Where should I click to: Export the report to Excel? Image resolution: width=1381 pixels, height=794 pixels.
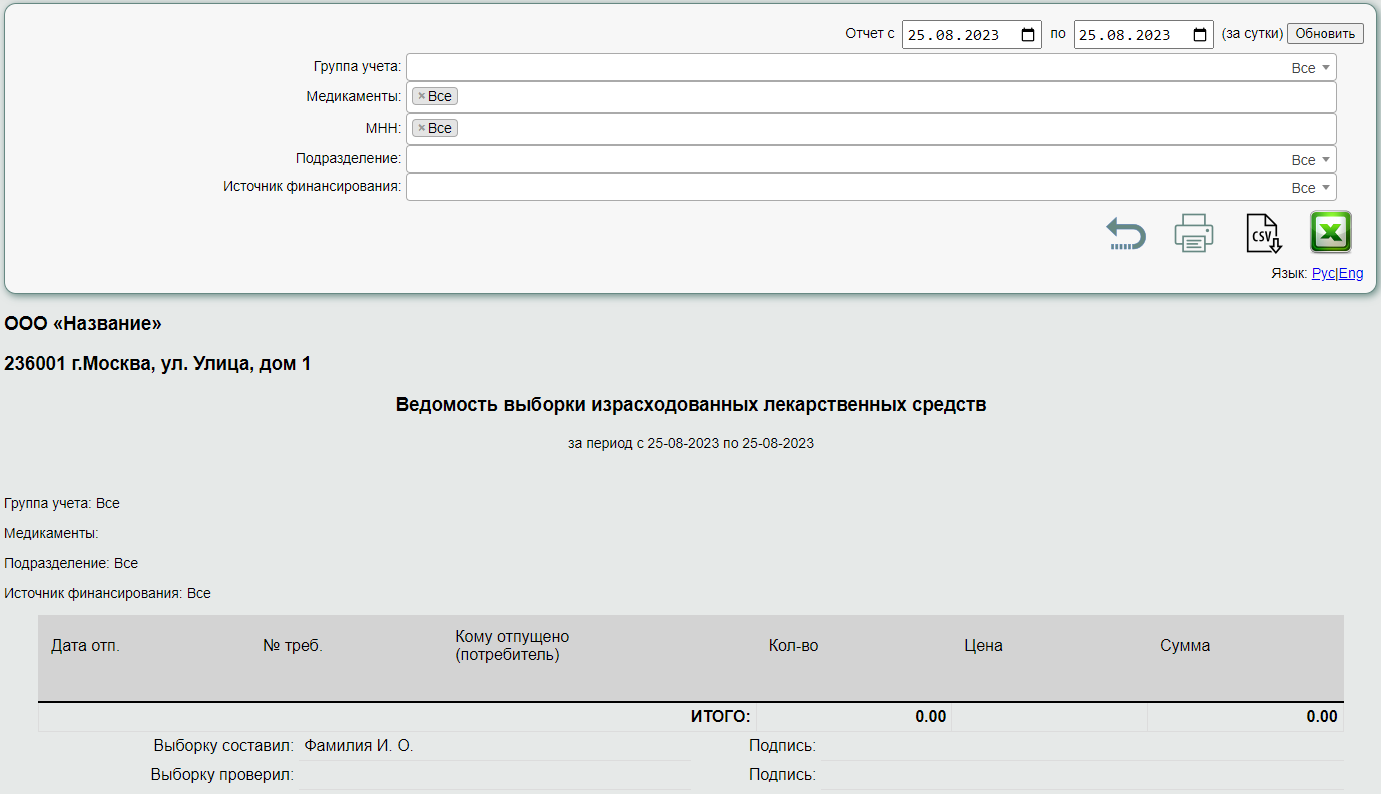pos(1330,233)
